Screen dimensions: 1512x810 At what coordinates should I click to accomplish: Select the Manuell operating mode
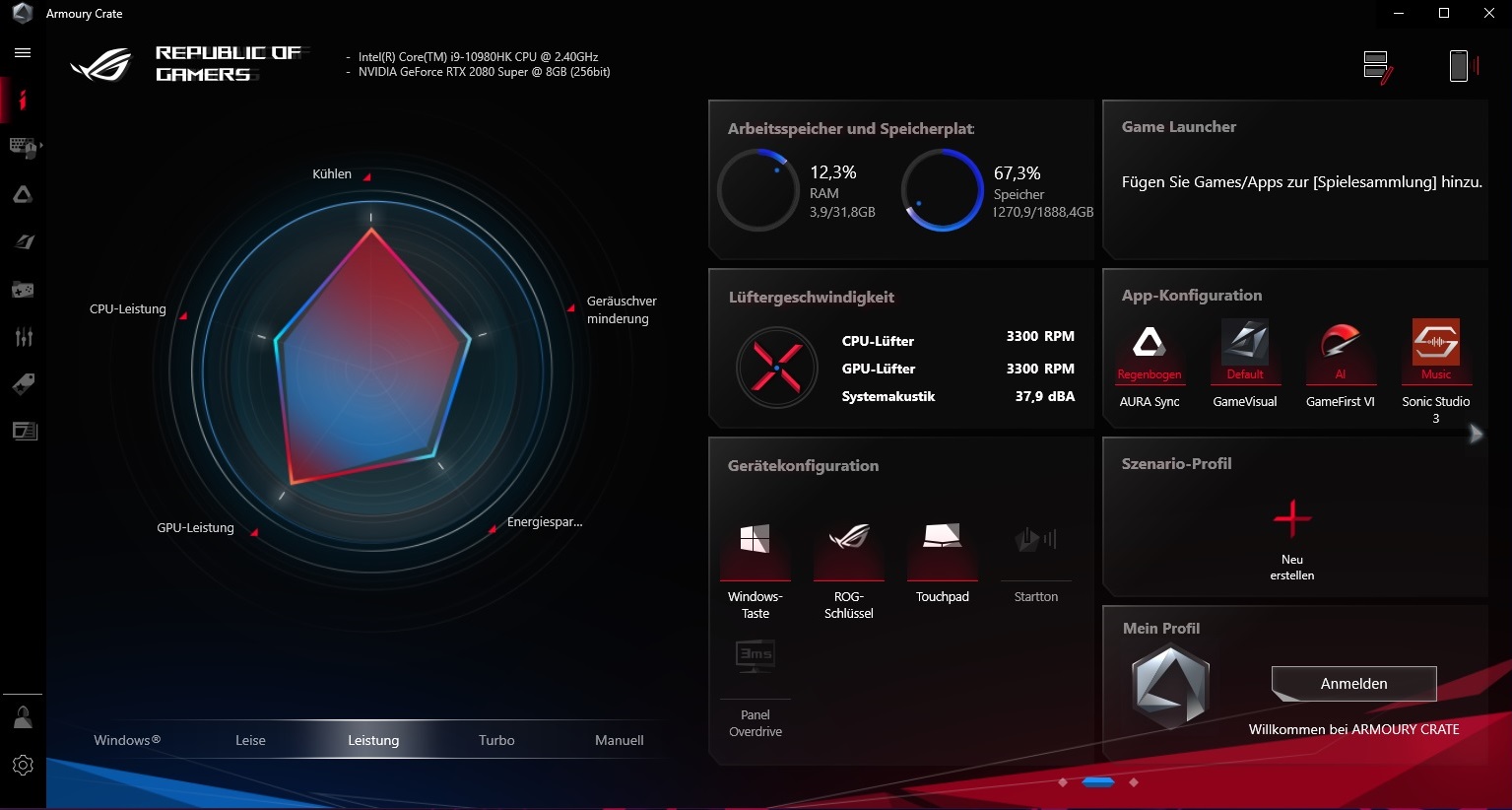pyautogui.click(x=620, y=740)
